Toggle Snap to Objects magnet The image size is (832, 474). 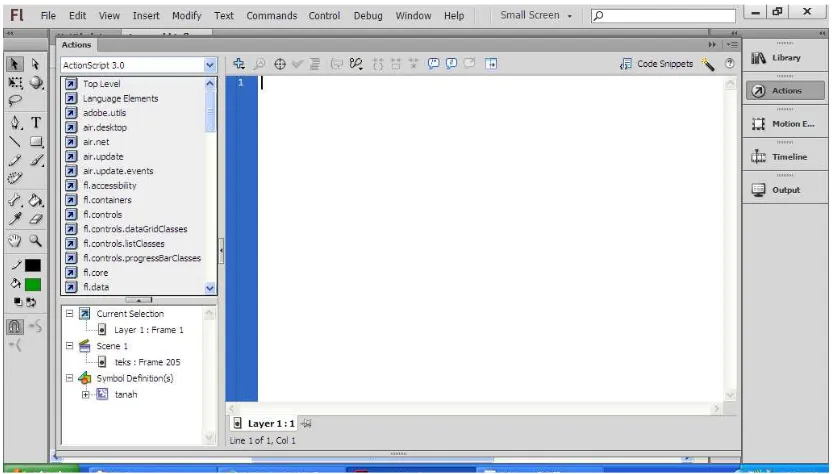coord(15,326)
